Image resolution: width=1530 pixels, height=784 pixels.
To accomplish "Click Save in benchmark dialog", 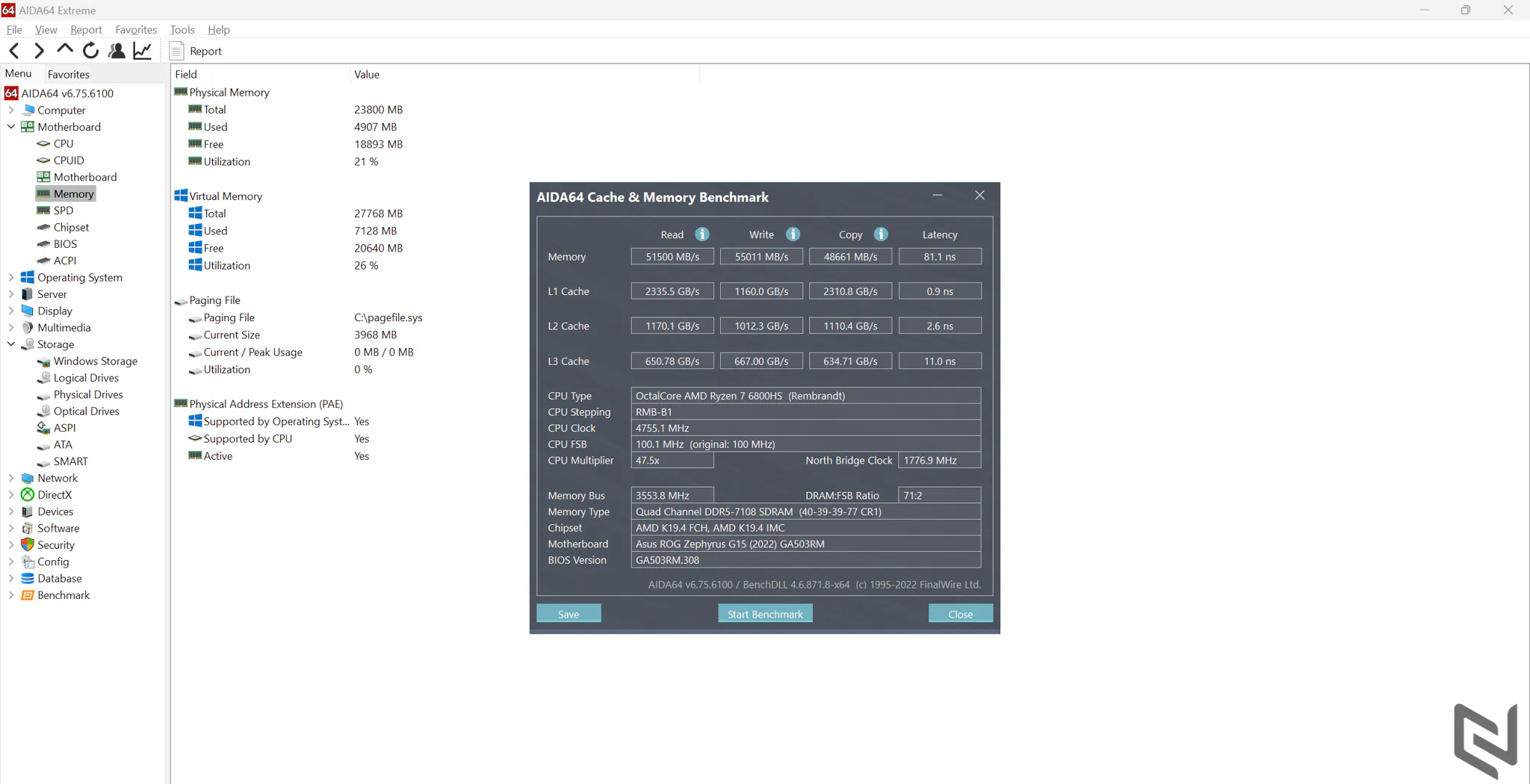I will tap(569, 614).
